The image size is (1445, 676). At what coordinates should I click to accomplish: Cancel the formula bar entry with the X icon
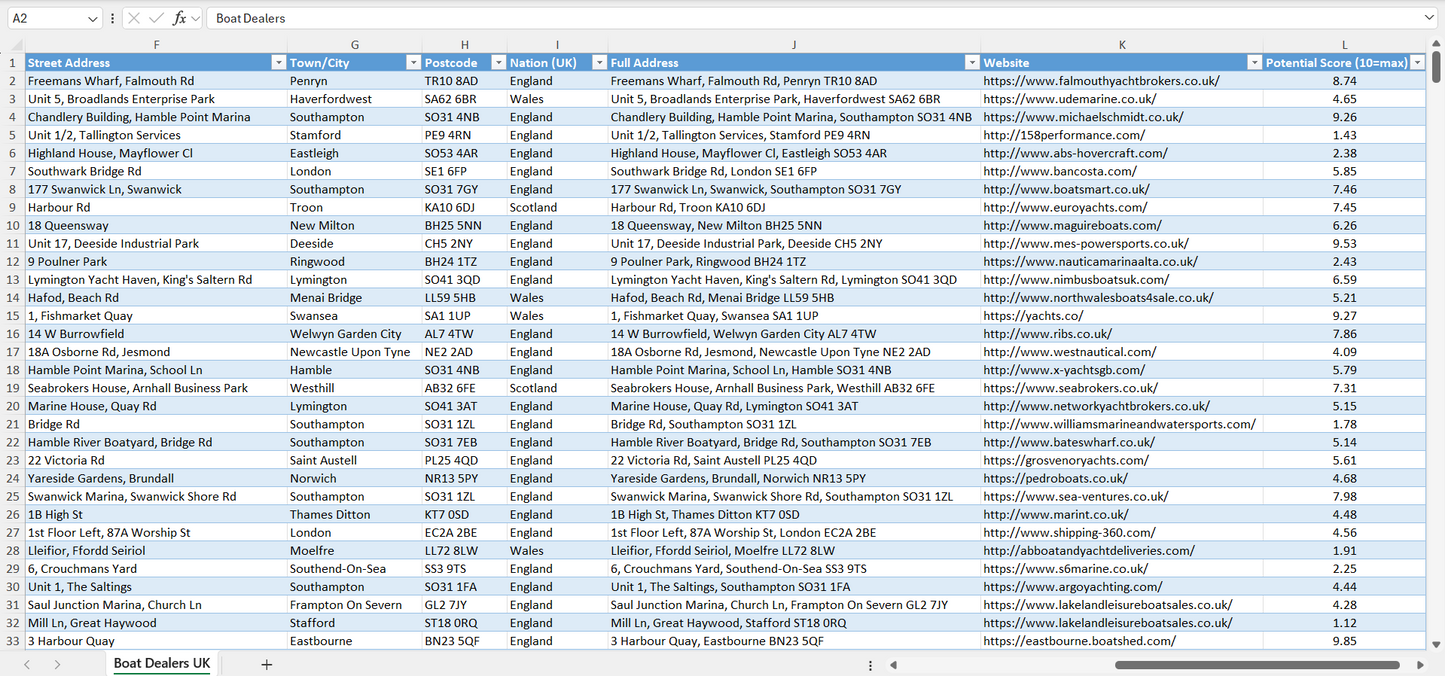134,18
